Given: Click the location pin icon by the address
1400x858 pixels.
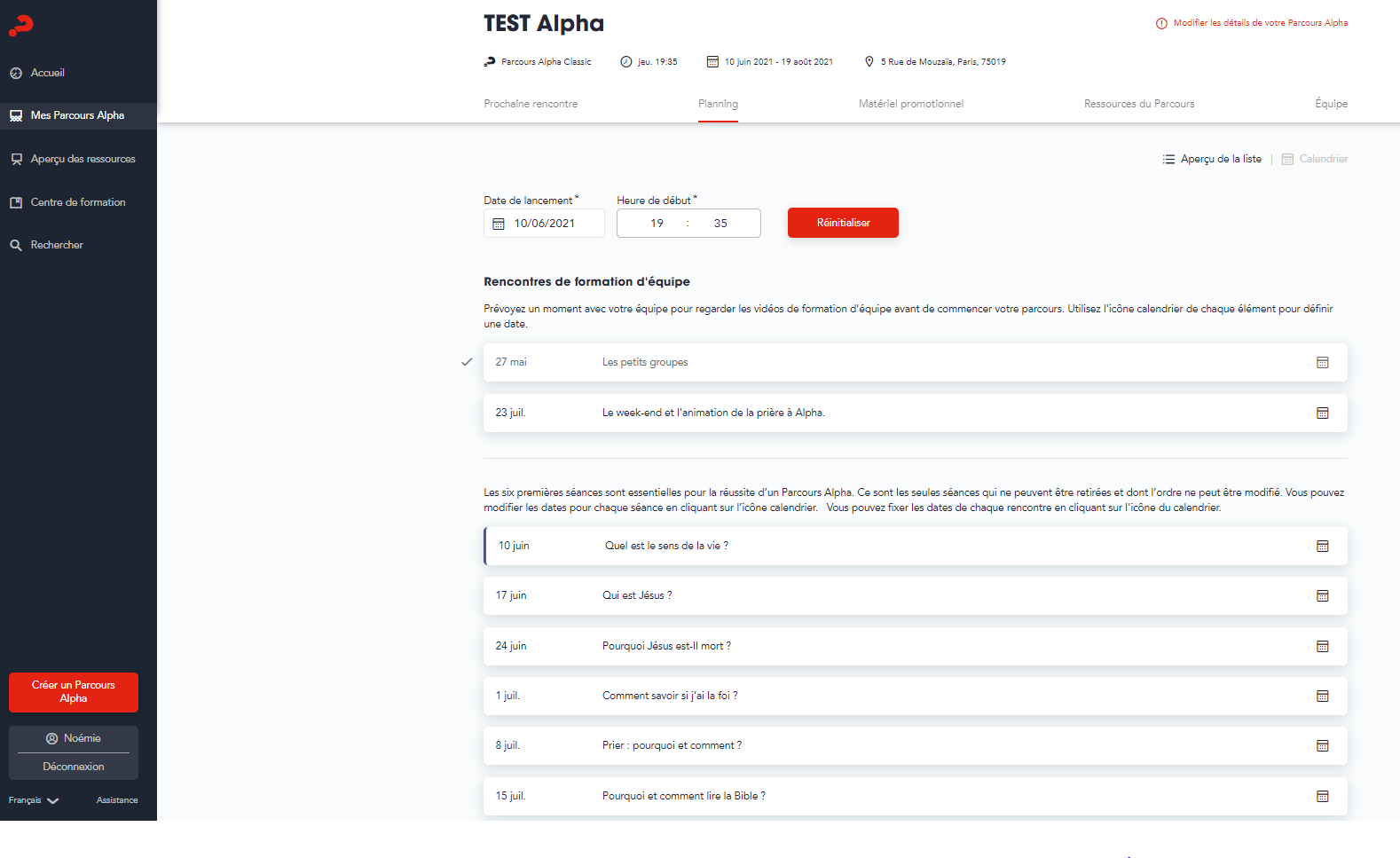Looking at the screenshot, I should [869, 62].
